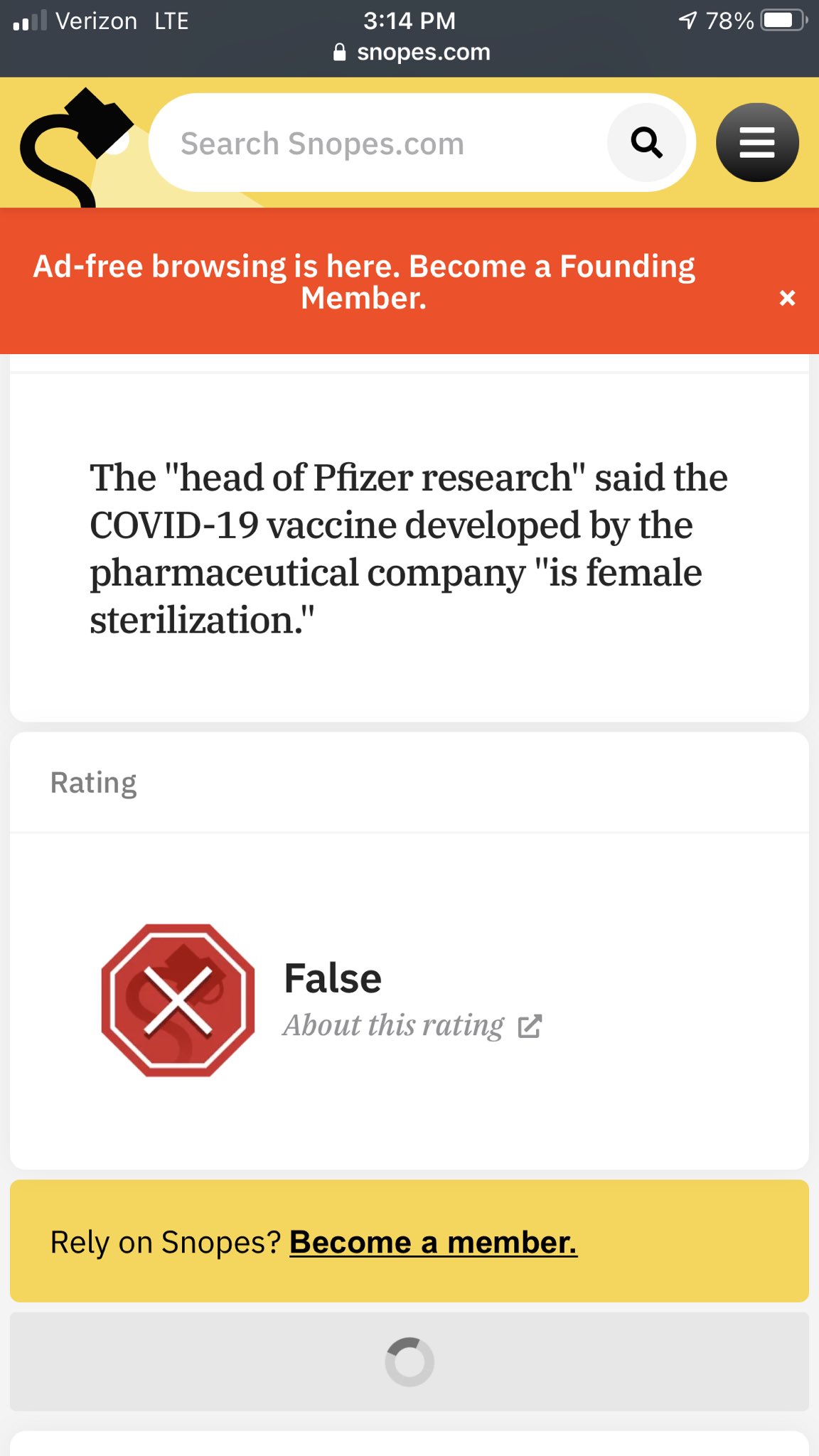Tap the cellular signal bars
This screenshot has width=819, height=1456.
coord(30,21)
